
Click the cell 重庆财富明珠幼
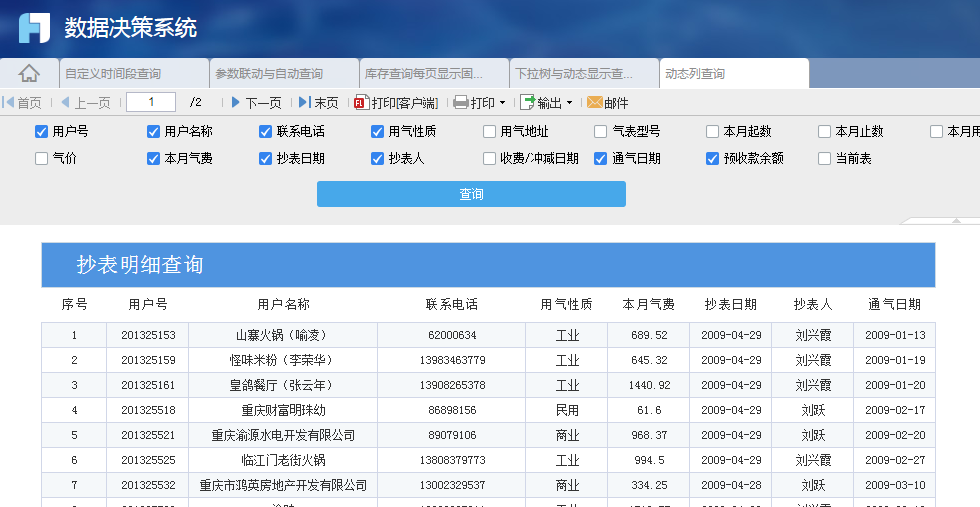coord(283,410)
